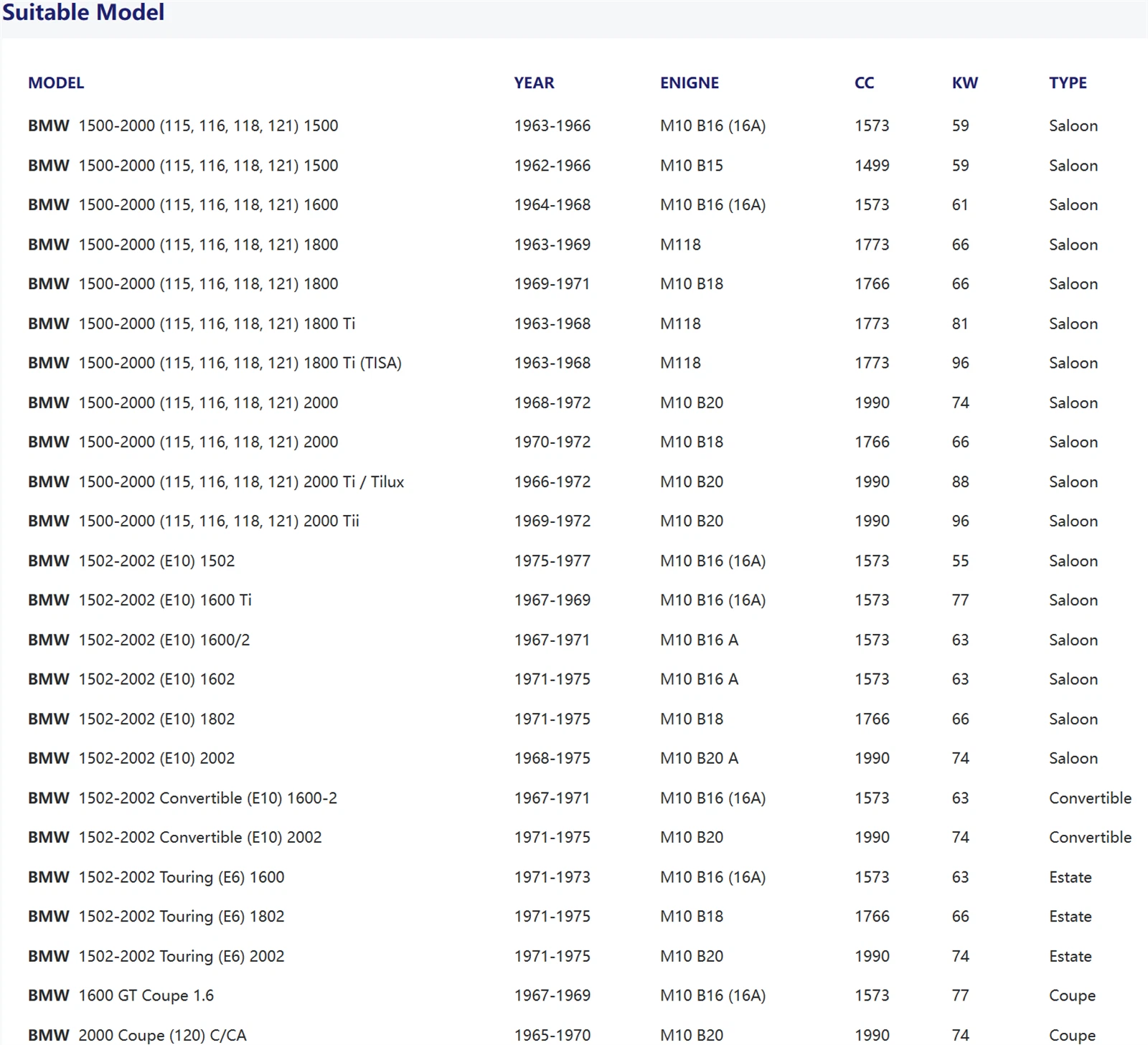The height and width of the screenshot is (1045, 1148).
Task: Click engine 'M10 B20 A' cell
Action: tap(699, 759)
